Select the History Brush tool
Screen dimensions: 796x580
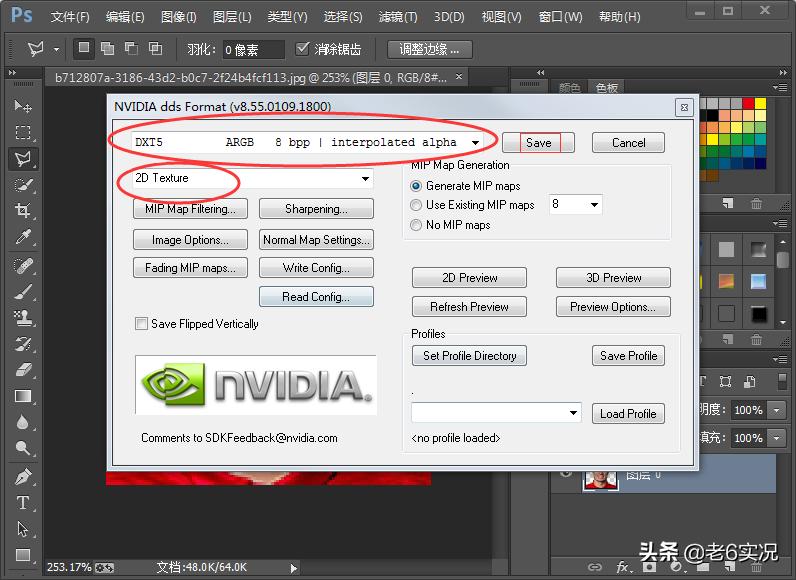(22, 344)
